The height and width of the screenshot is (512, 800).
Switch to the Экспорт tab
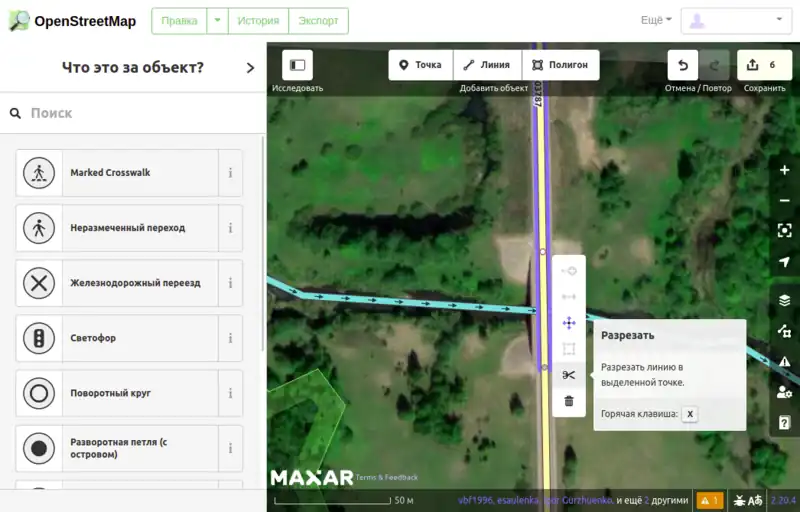tap(318, 21)
